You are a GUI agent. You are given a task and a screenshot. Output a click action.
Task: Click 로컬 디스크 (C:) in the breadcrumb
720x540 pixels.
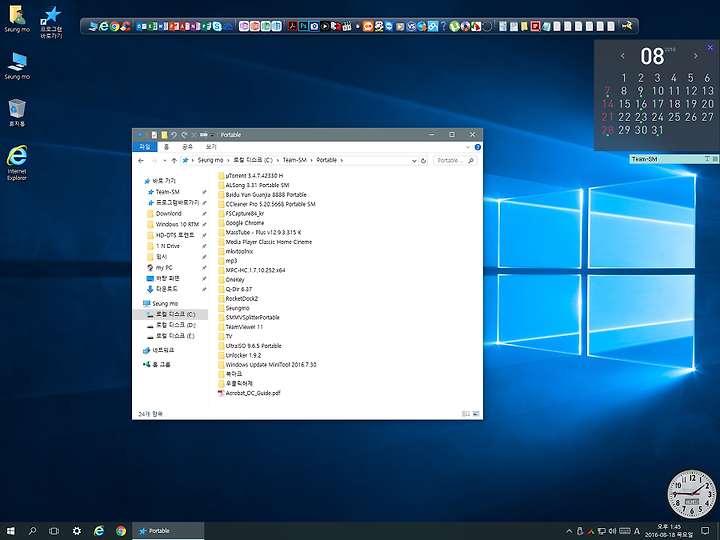pyautogui.click(x=253, y=160)
